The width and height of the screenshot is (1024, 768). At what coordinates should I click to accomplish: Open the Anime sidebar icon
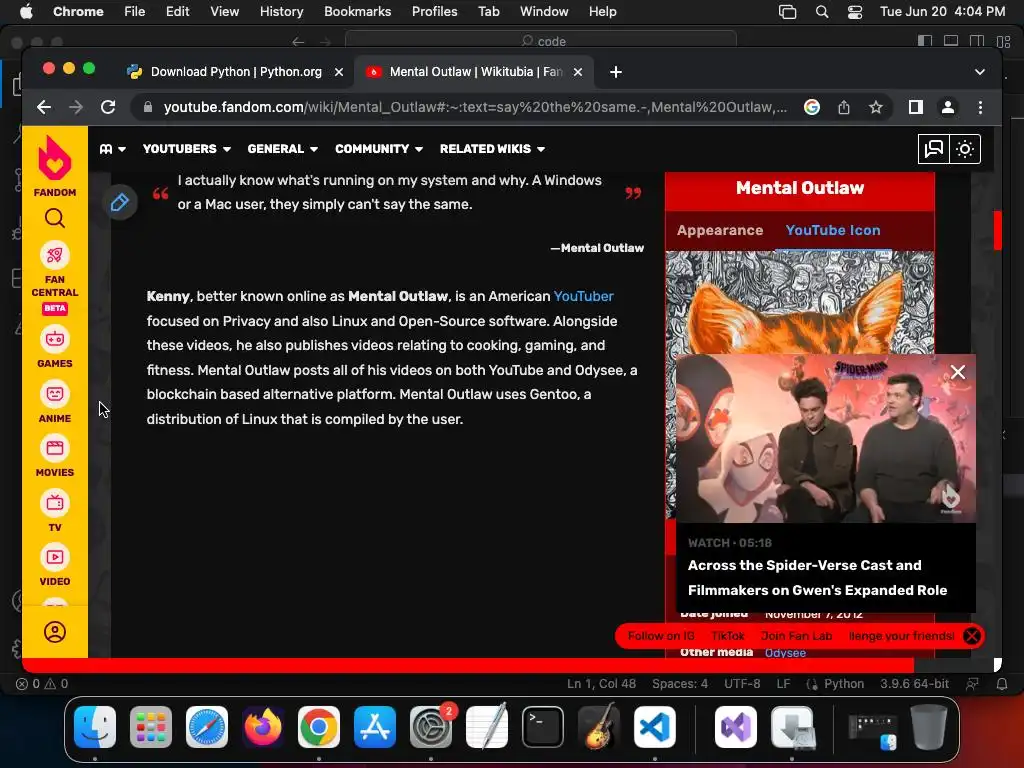point(55,394)
